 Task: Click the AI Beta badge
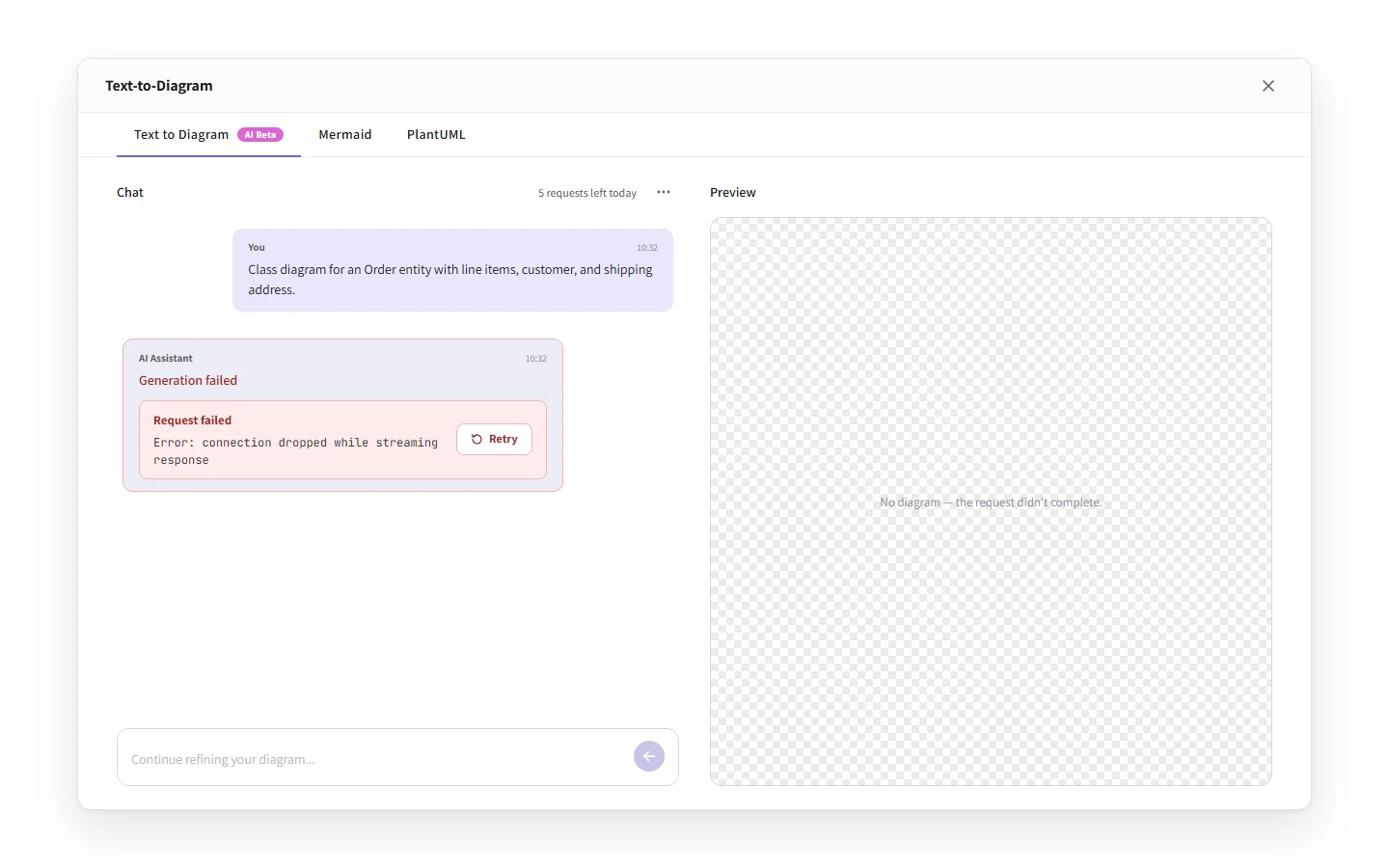260,135
